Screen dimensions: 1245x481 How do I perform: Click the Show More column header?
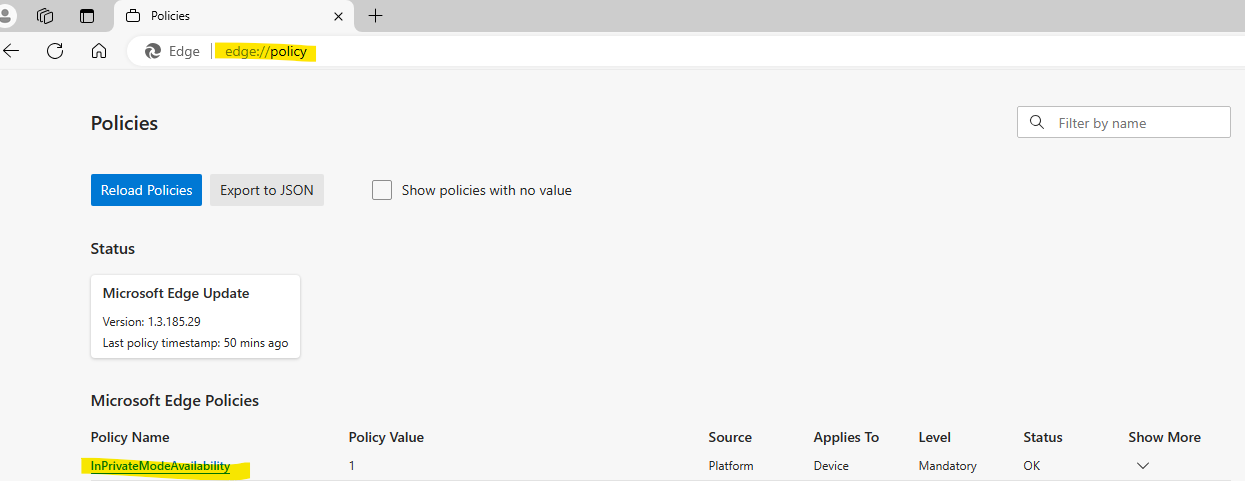[x=1165, y=437]
